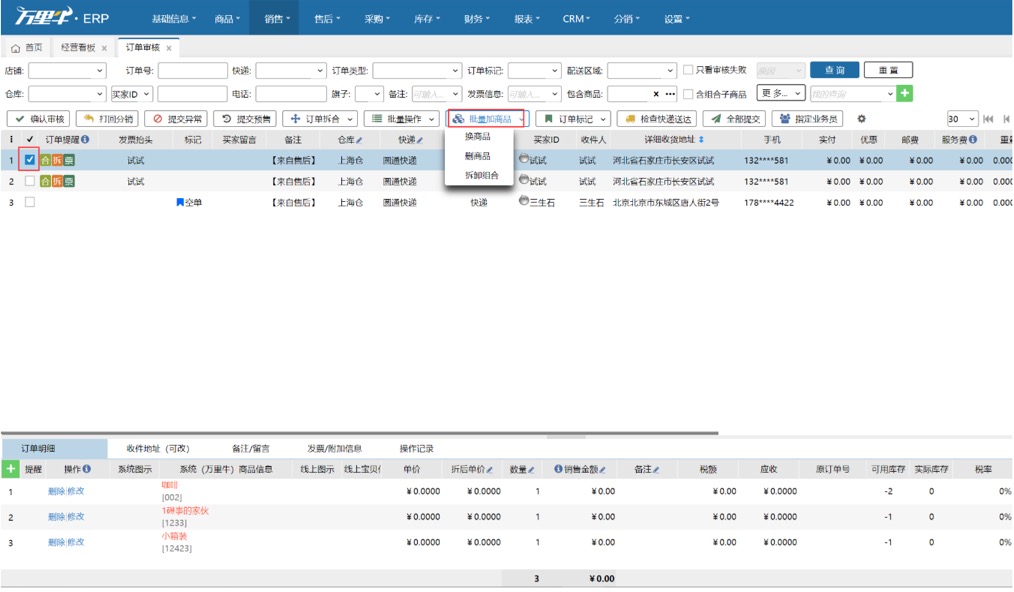Open the 订单拆合 dropdown button

coord(320,119)
